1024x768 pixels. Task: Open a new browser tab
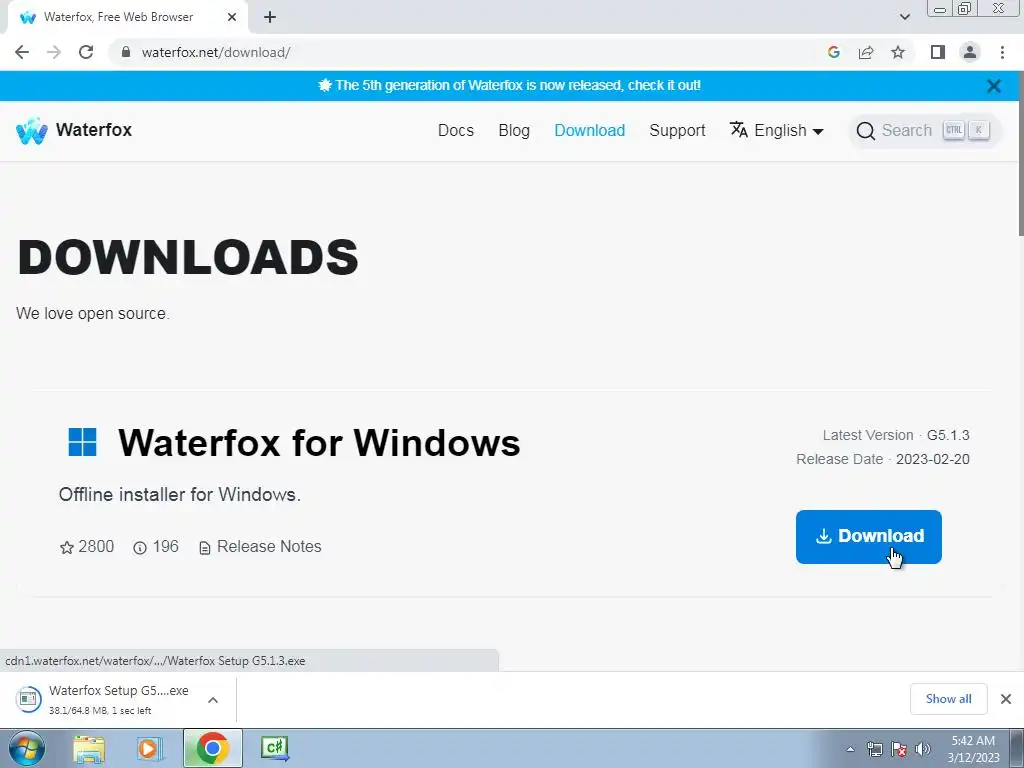coord(270,18)
